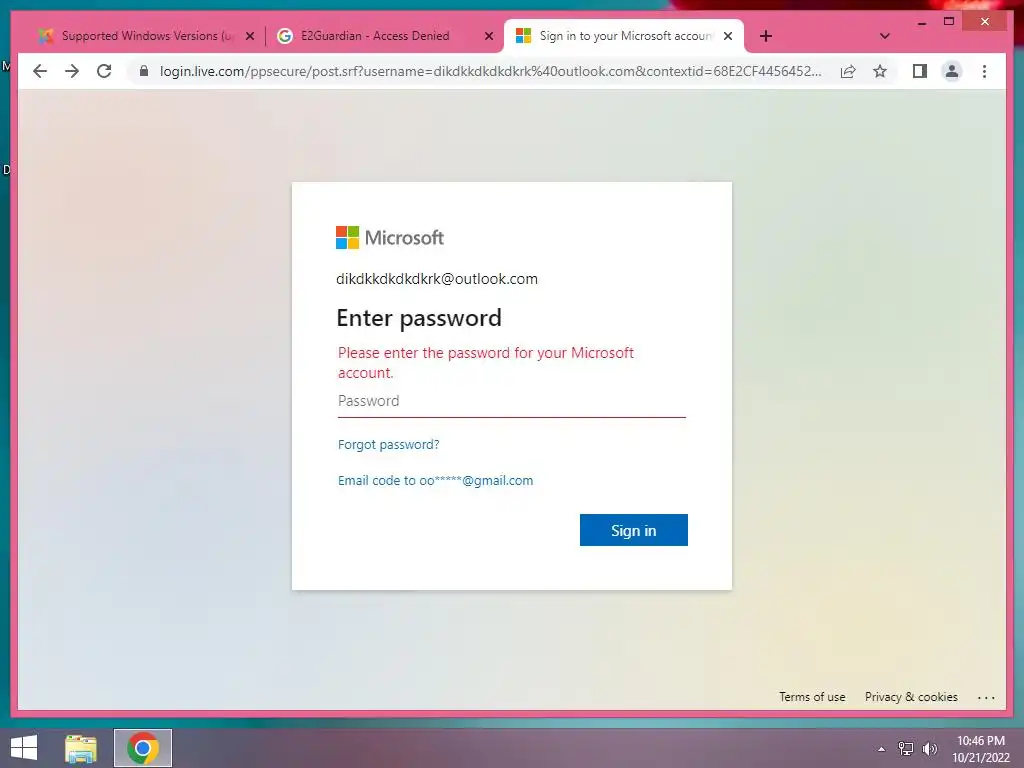Viewport: 1024px width, 768px height.
Task: Expand the tab search chevron
Action: point(884,36)
